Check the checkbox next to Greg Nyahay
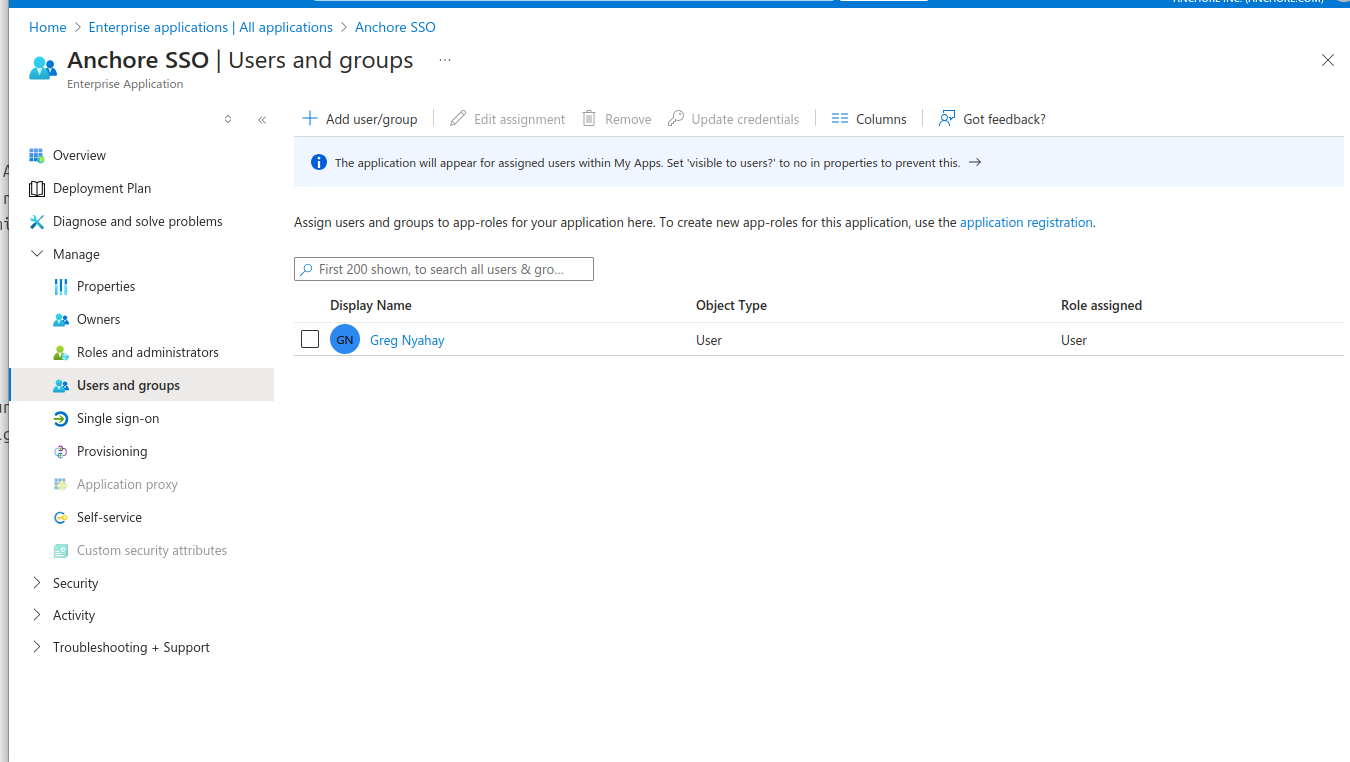Image resolution: width=1350 pixels, height=762 pixels. [x=310, y=339]
